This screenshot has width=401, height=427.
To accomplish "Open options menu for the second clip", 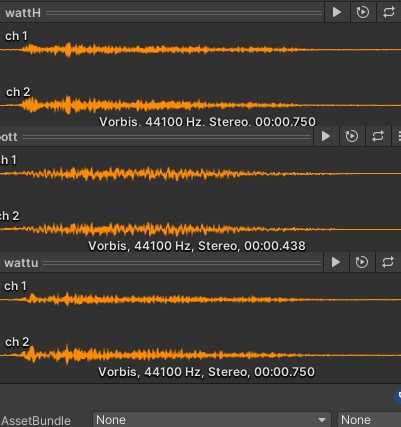I will [397, 136].
